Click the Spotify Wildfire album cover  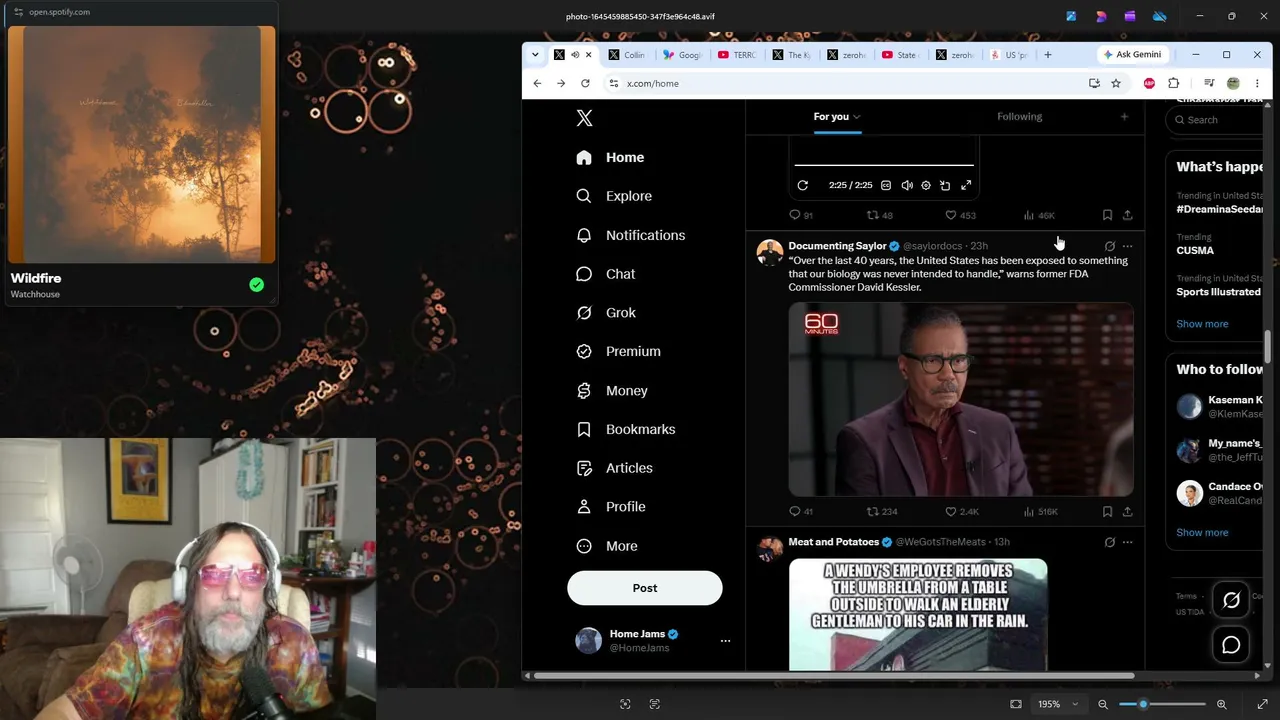click(x=141, y=145)
